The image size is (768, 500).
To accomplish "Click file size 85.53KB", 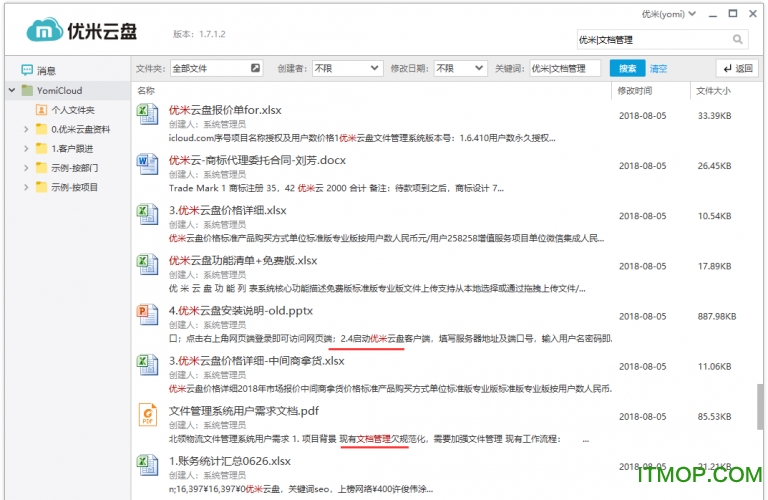I will coord(714,416).
